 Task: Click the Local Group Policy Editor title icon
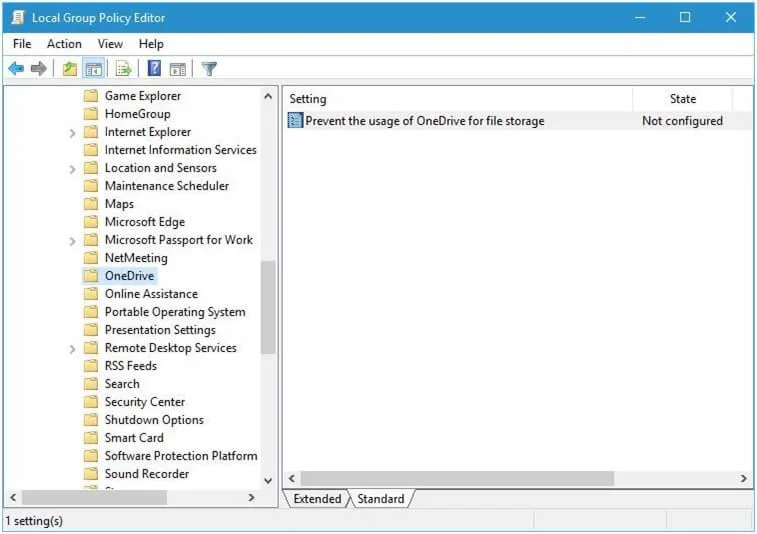[17, 17]
